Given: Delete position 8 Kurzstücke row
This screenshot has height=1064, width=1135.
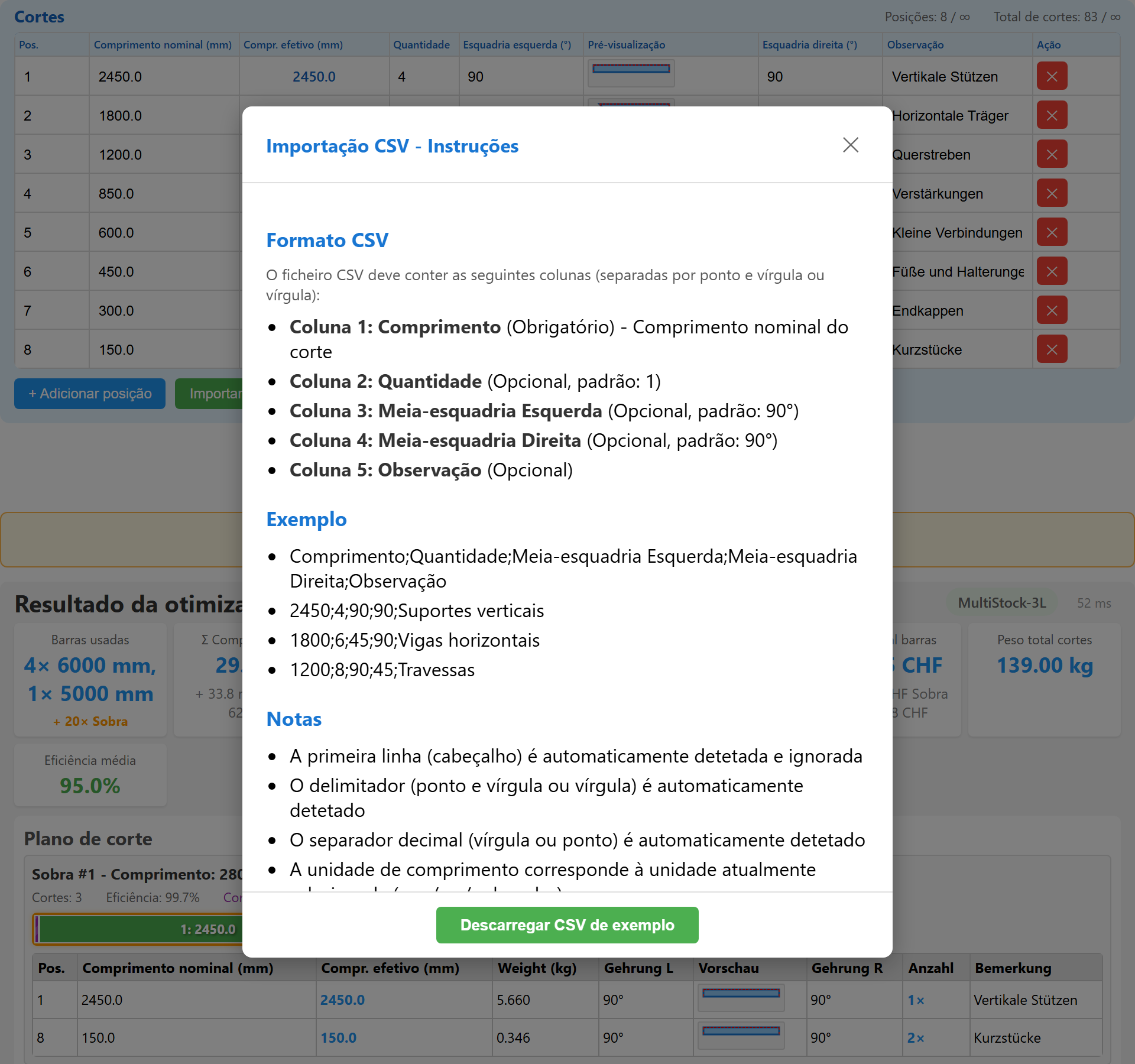Looking at the screenshot, I should point(1052,349).
